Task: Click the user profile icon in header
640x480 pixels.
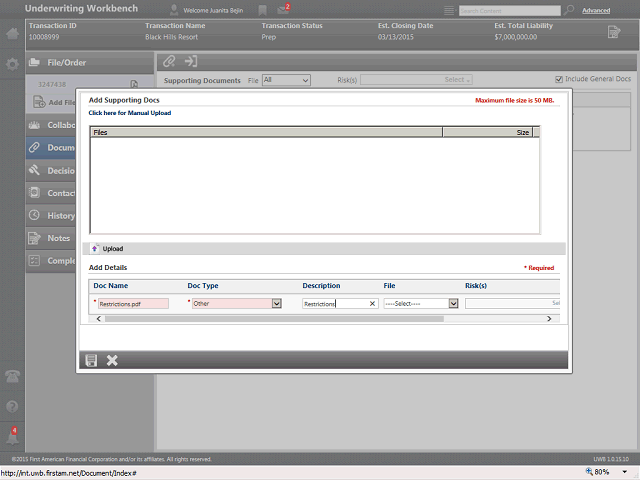Action: tap(174, 10)
